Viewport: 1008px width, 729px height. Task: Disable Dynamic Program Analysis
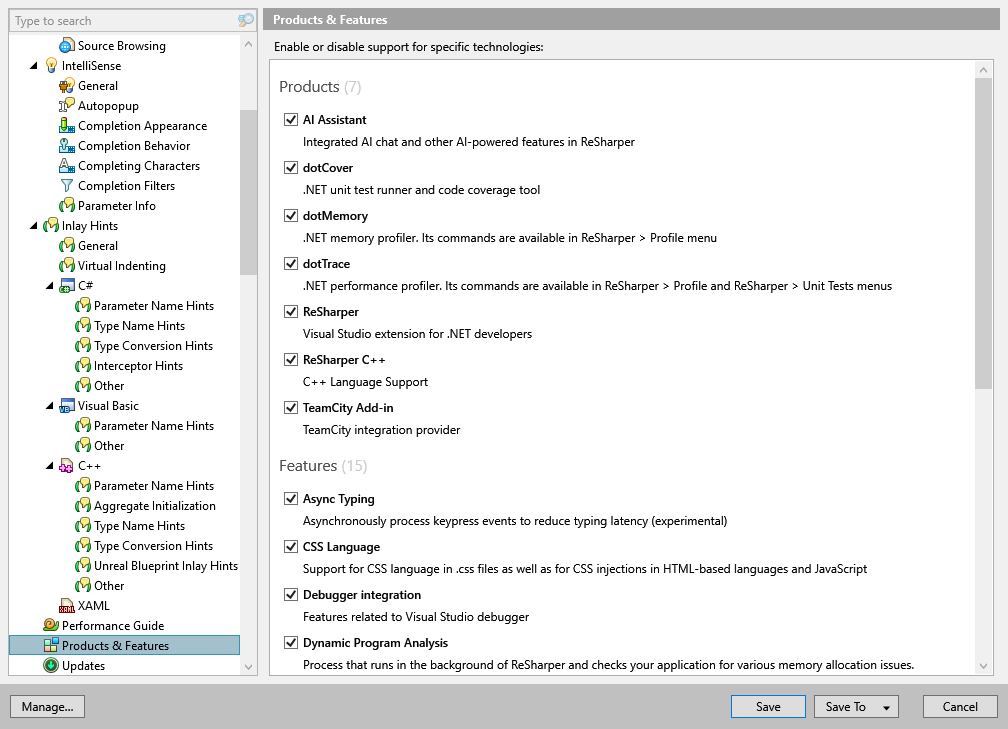(x=291, y=643)
